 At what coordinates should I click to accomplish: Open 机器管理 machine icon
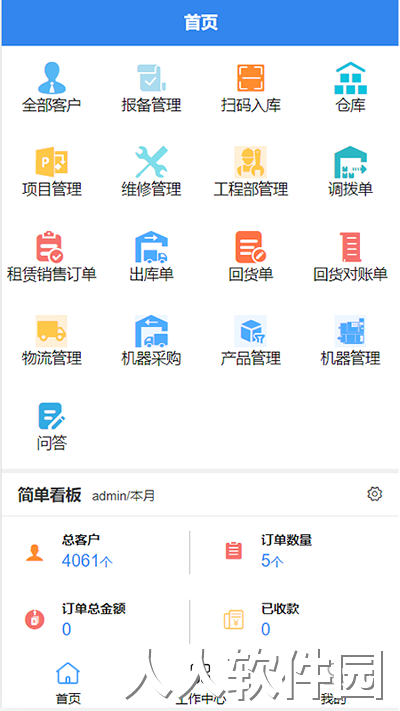[x=351, y=331]
